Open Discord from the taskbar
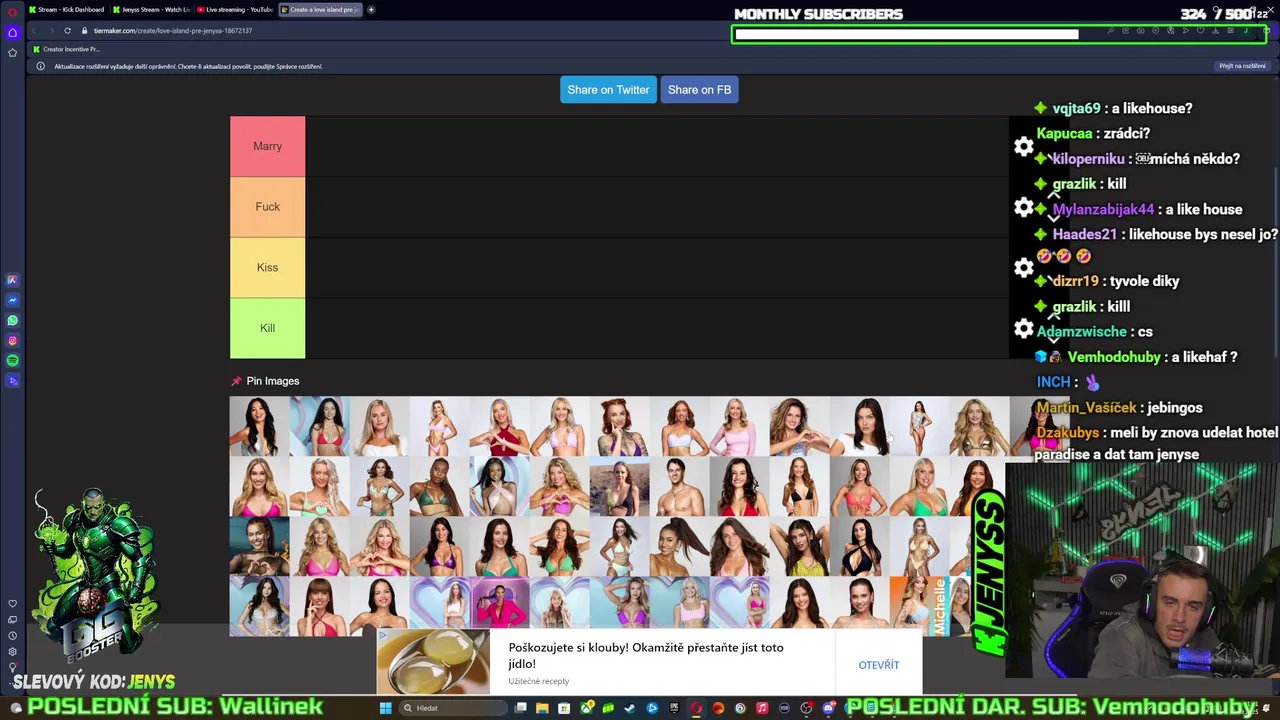Viewport: 1280px width, 720px height. (x=828, y=708)
